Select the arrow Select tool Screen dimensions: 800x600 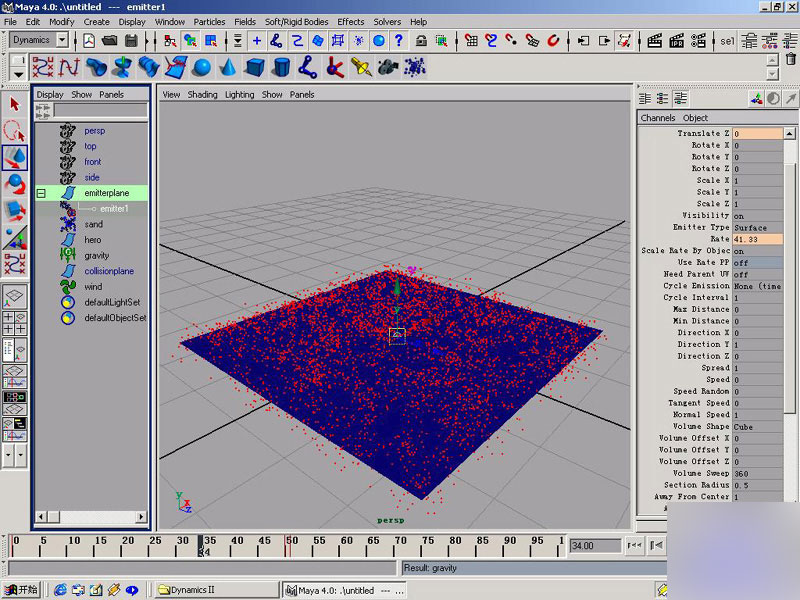point(15,104)
